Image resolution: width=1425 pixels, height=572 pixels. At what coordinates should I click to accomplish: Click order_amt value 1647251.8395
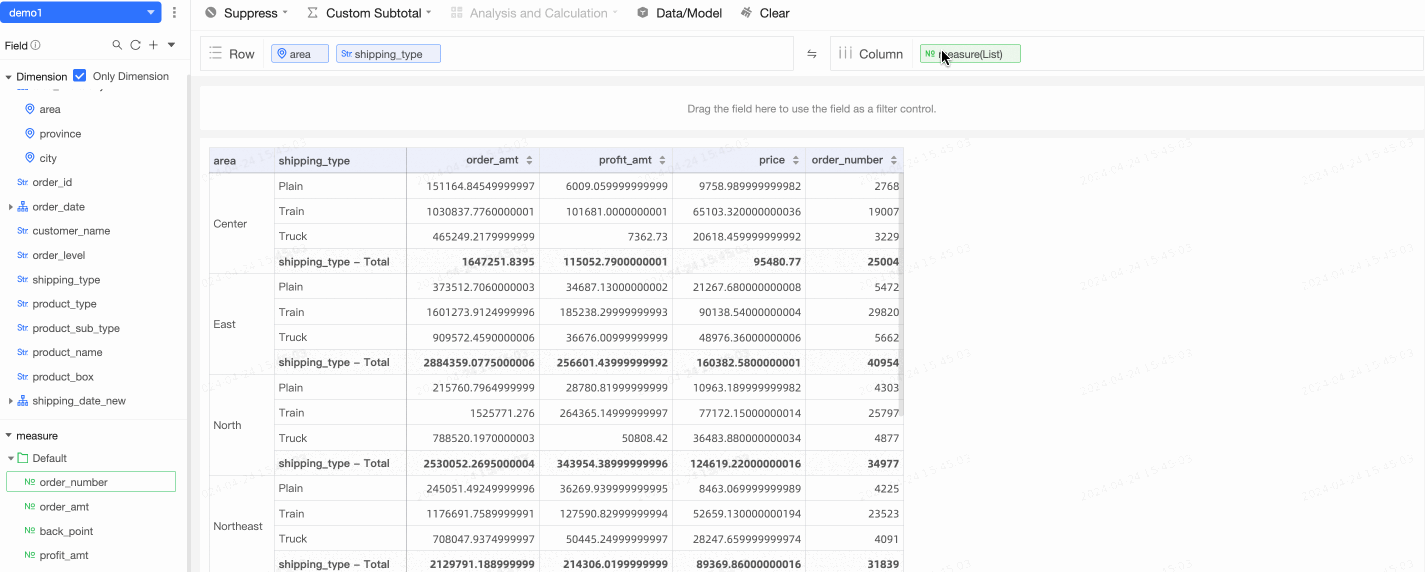473,261
